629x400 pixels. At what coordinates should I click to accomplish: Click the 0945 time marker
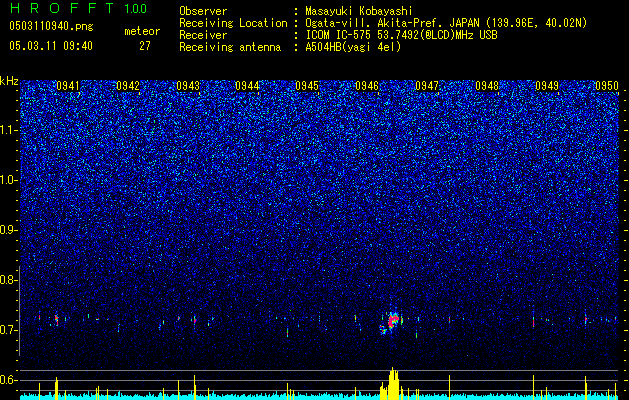click(x=307, y=86)
